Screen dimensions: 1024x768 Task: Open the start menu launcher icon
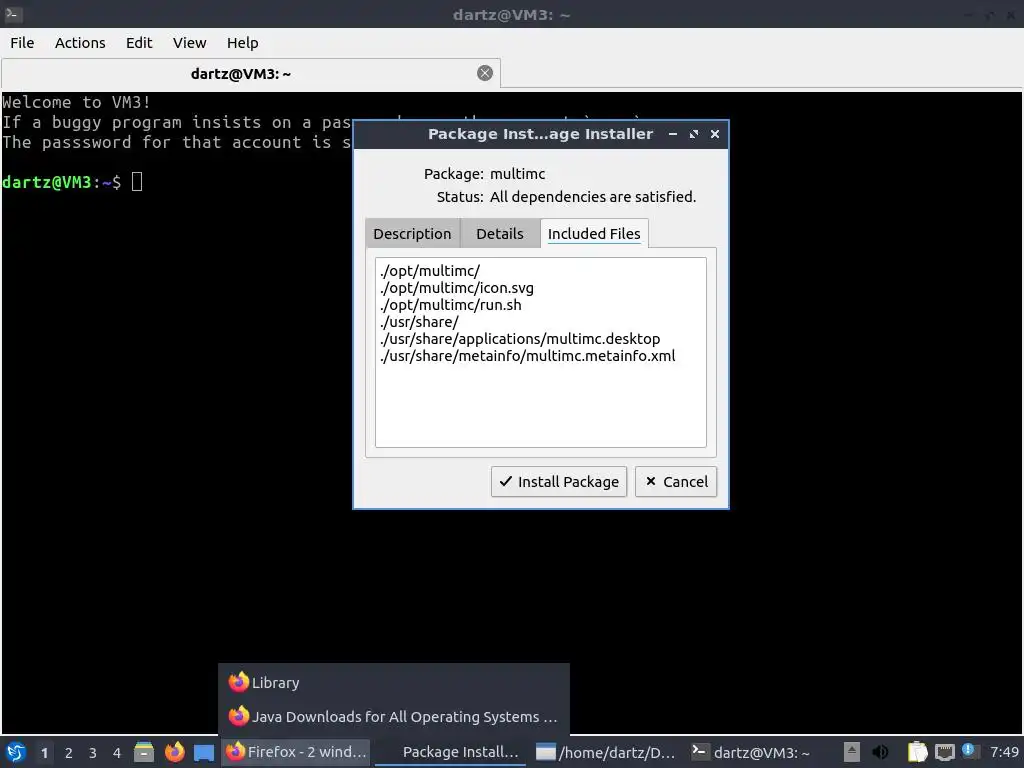pos(16,752)
